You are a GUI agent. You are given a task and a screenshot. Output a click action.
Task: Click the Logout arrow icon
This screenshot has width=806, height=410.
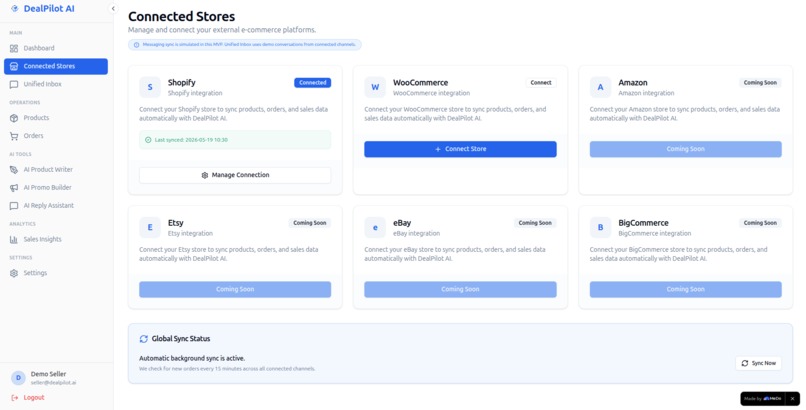tap(14, 398)
